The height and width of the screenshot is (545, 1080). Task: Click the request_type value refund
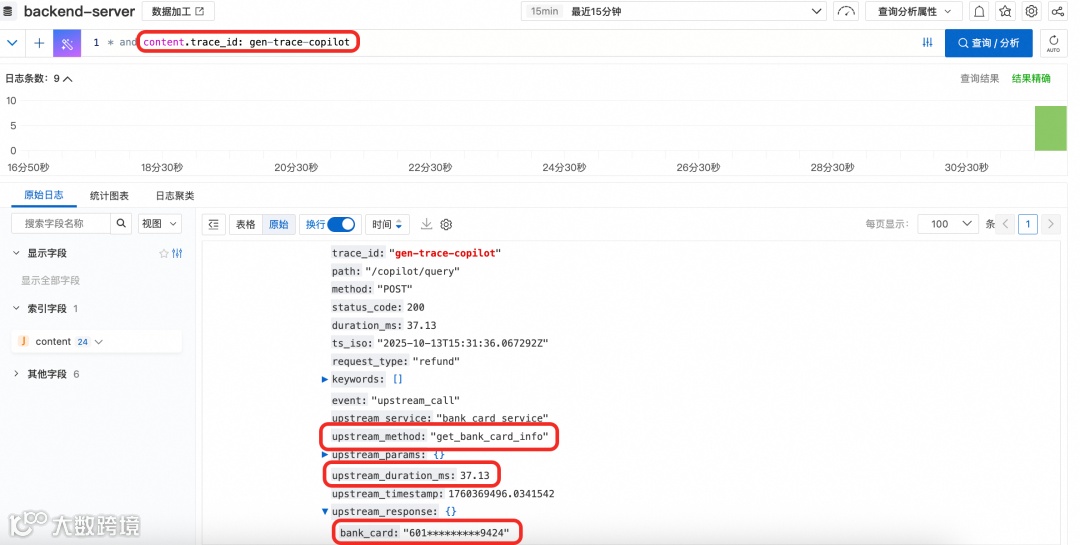436,361
